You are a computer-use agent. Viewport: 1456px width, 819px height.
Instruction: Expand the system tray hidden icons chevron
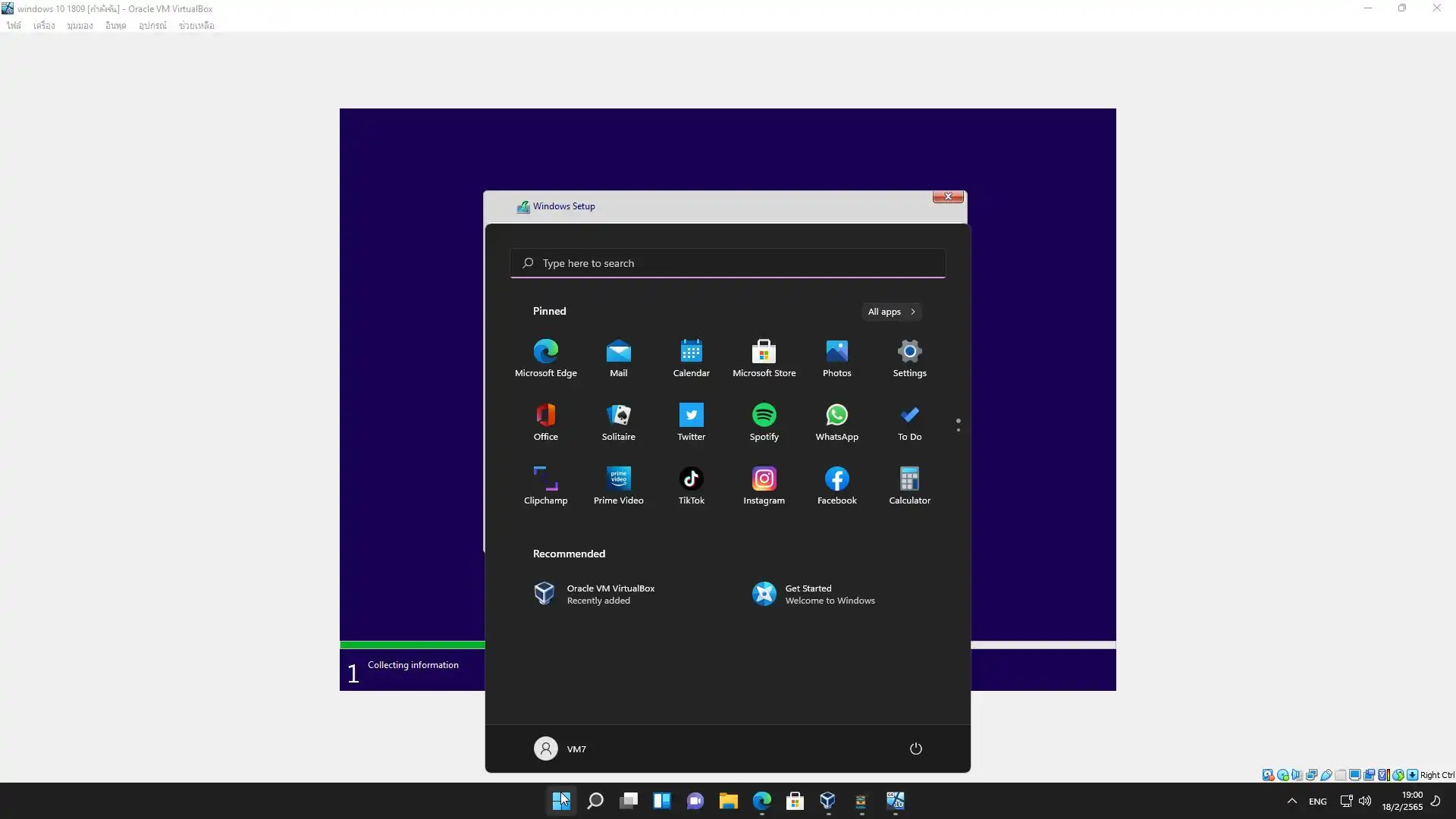click(1291, 801)
